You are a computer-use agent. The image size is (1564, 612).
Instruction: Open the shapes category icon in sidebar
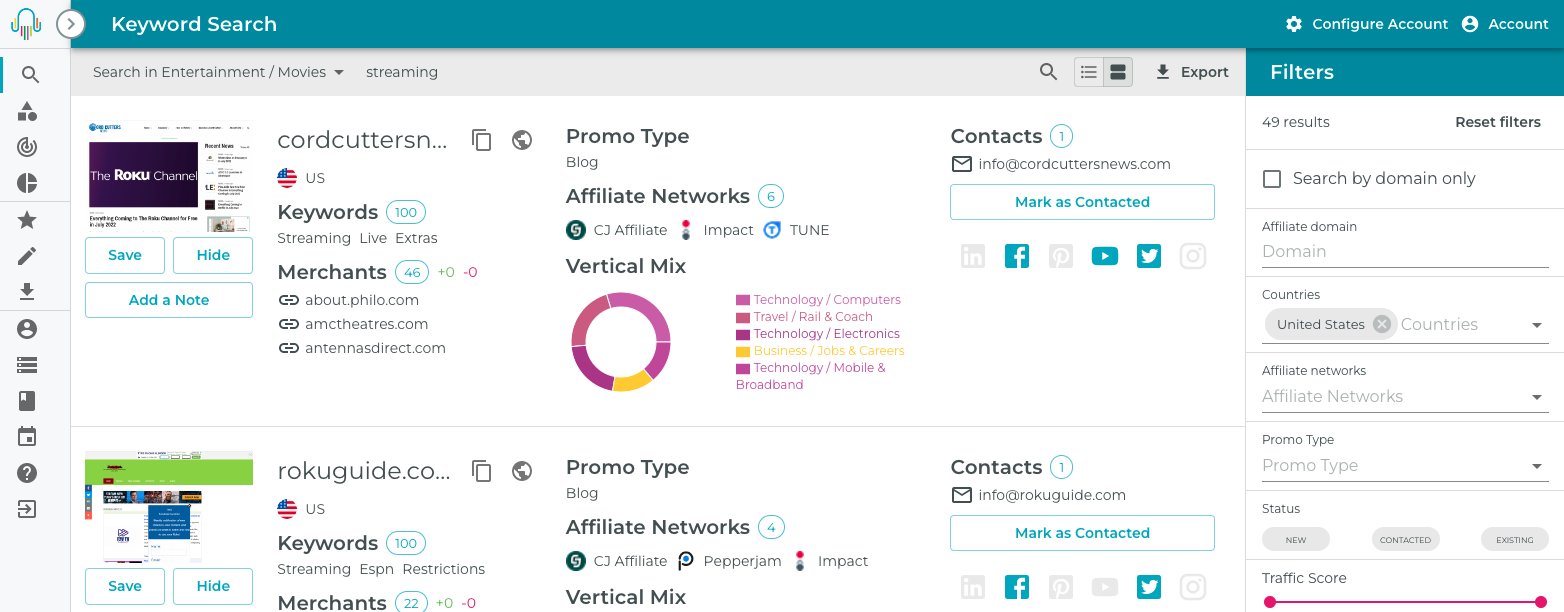[x=28, y=111]
